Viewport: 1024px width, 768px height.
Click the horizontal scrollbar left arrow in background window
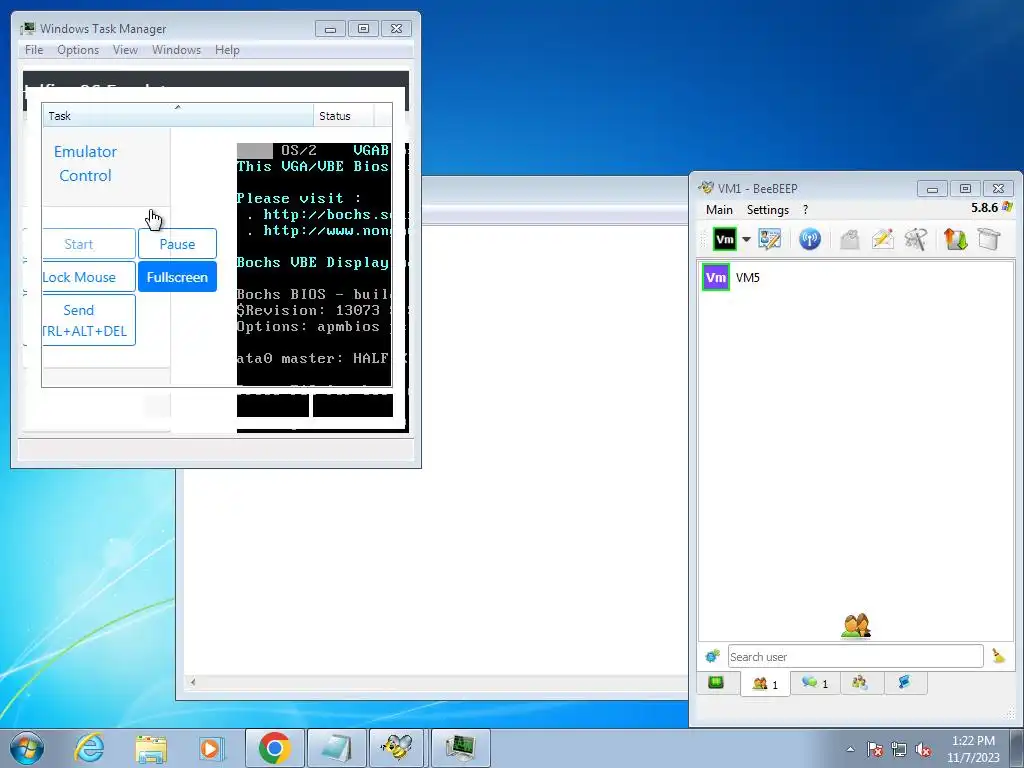pos(192,682)
